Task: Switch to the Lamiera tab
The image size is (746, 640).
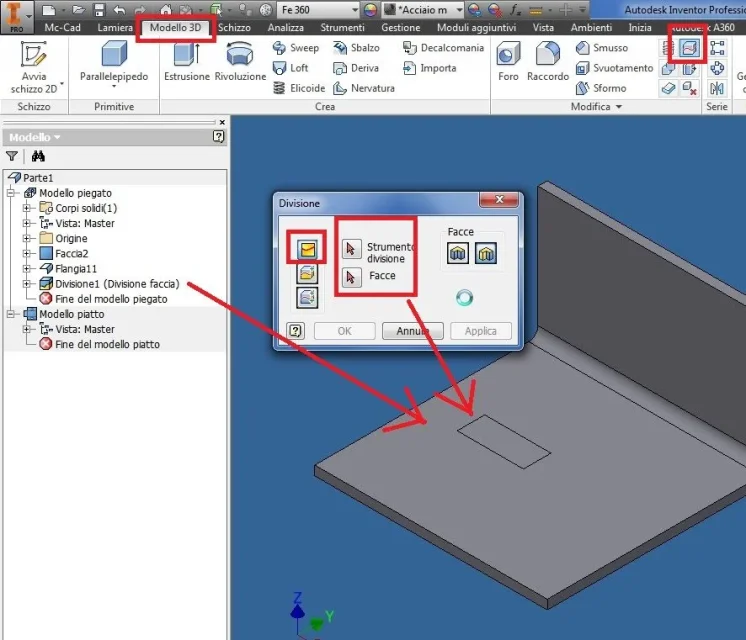Action: (x=115, y=28)
